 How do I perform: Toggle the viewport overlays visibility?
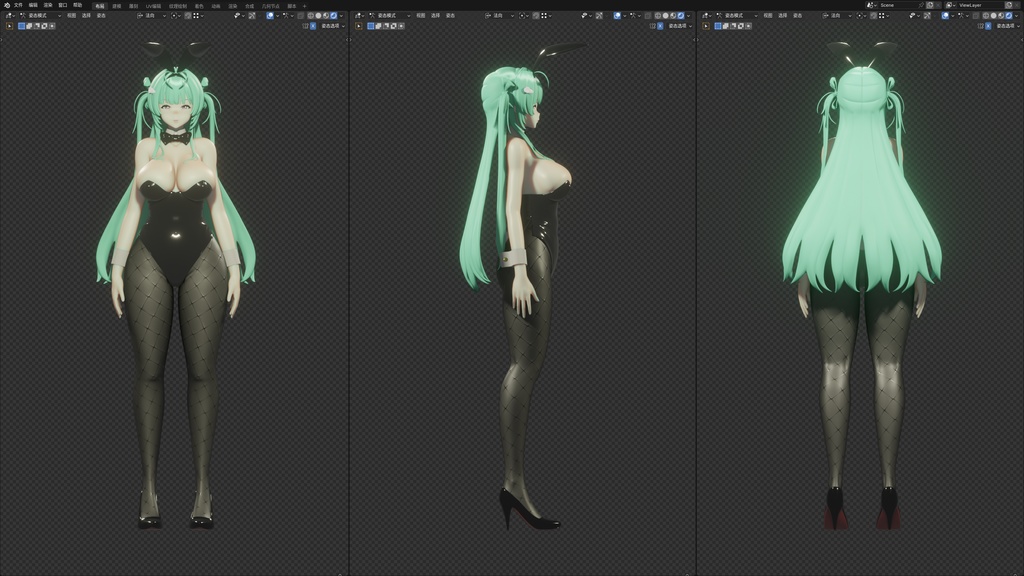coord(286,16)
